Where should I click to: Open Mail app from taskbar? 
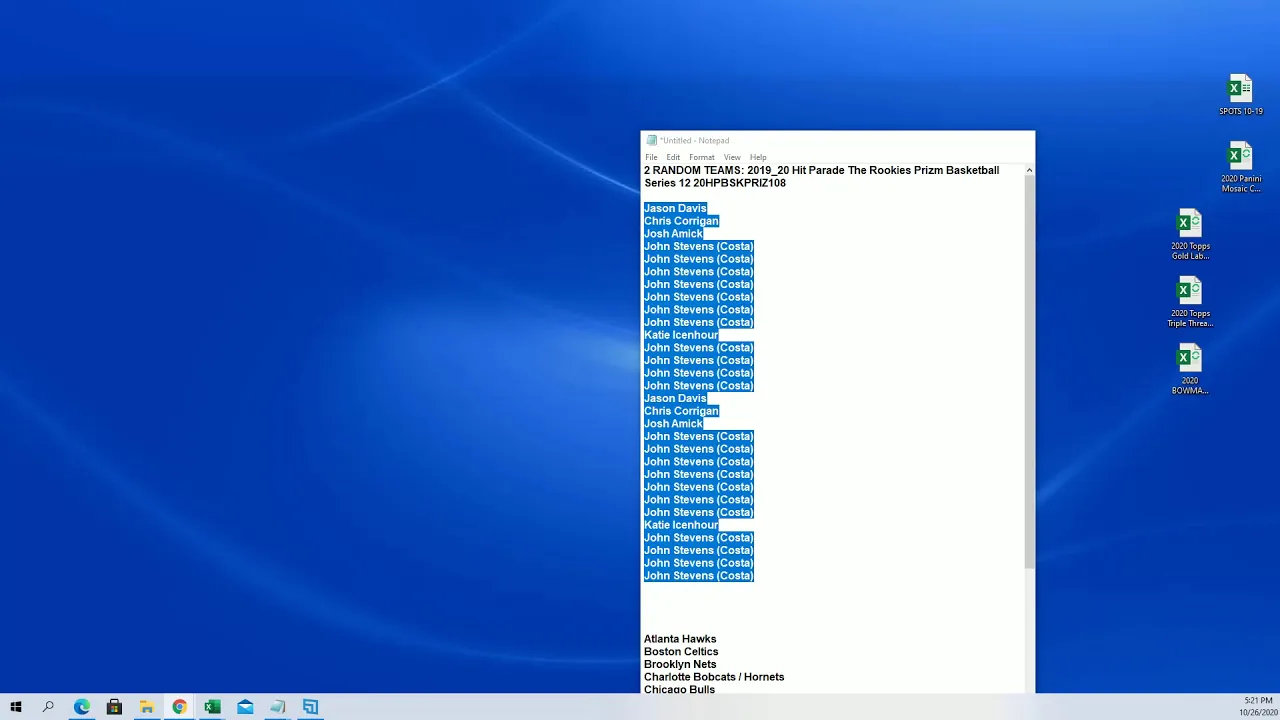coord(245,707)
